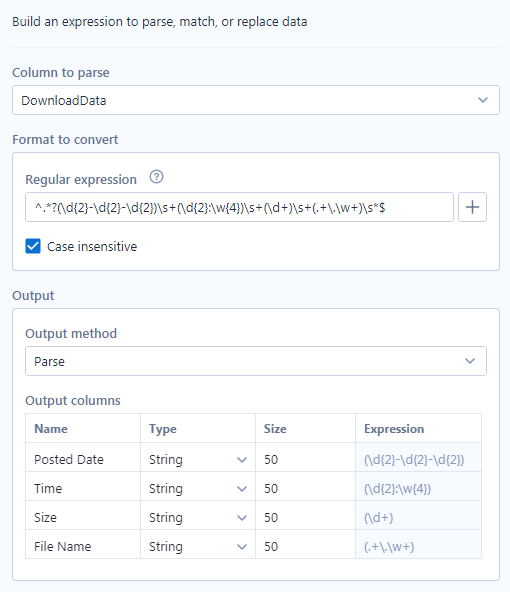Edit the Time name cell
This screenshot has height=592, width=510.
tap(83, 489)
